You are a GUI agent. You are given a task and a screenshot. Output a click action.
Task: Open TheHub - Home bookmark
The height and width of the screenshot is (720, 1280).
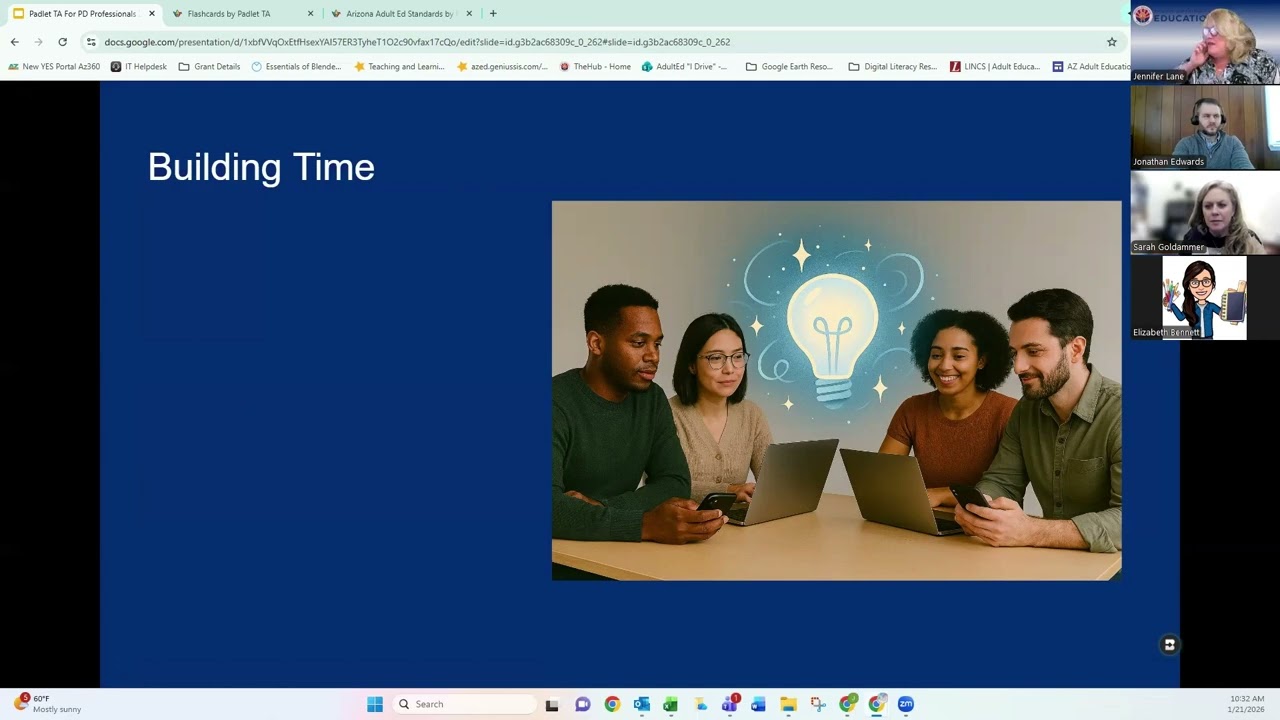point(595,67)
